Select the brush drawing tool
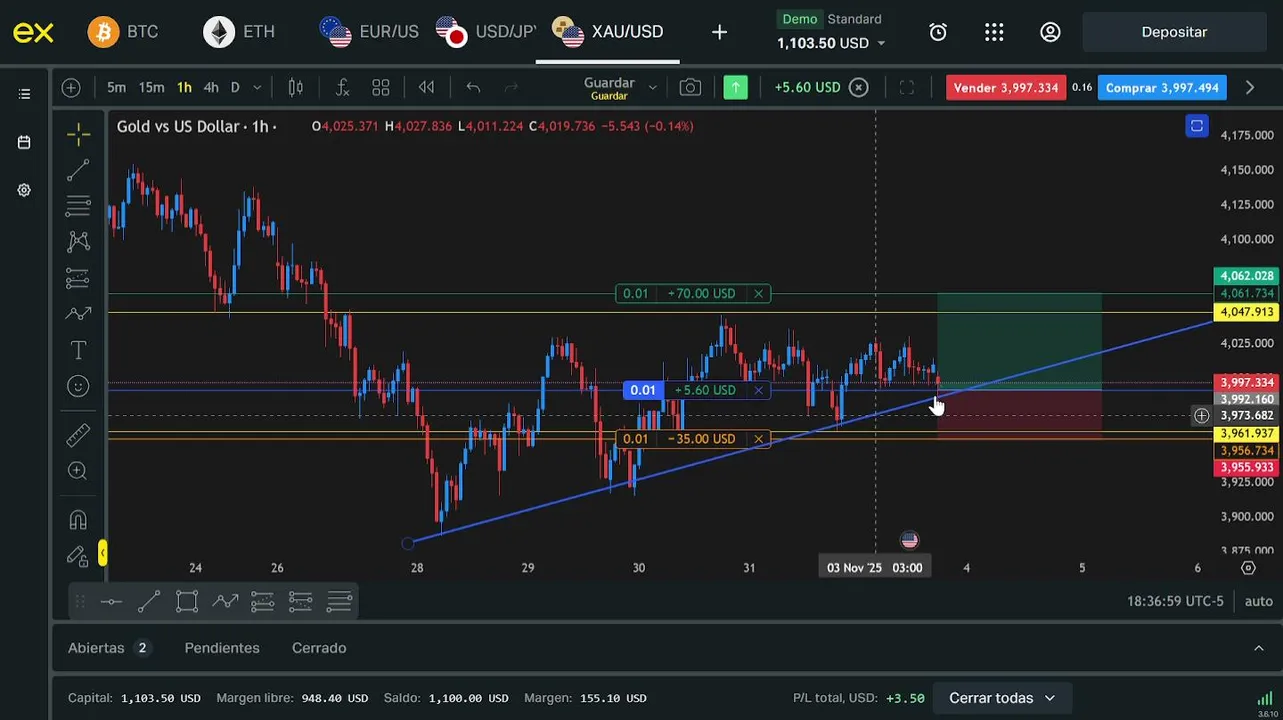The image size is (1283, 720). [78, 314]
